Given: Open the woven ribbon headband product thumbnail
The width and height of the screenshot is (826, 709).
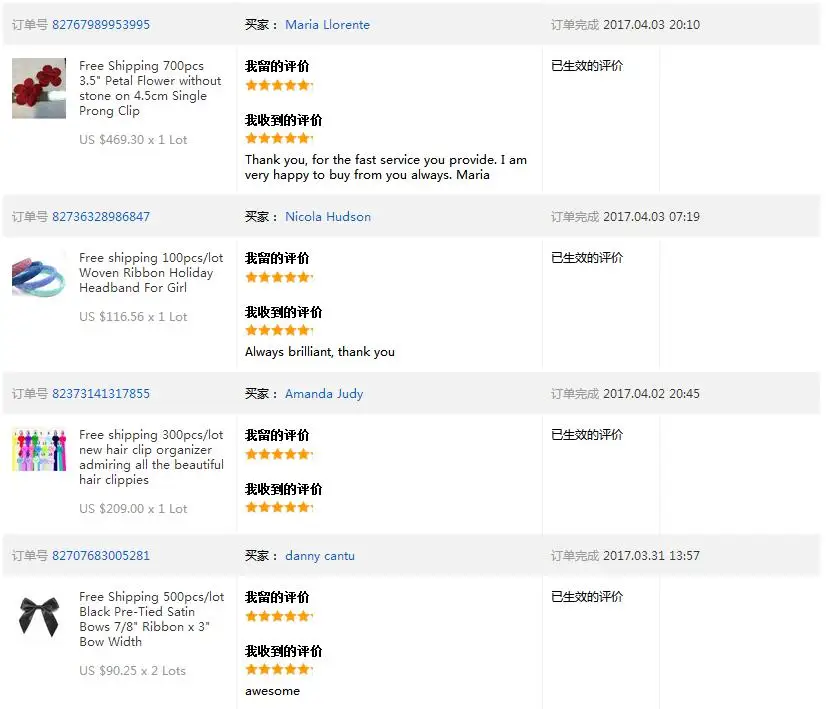Looking at the screenshot, I should tap(39, 275).
